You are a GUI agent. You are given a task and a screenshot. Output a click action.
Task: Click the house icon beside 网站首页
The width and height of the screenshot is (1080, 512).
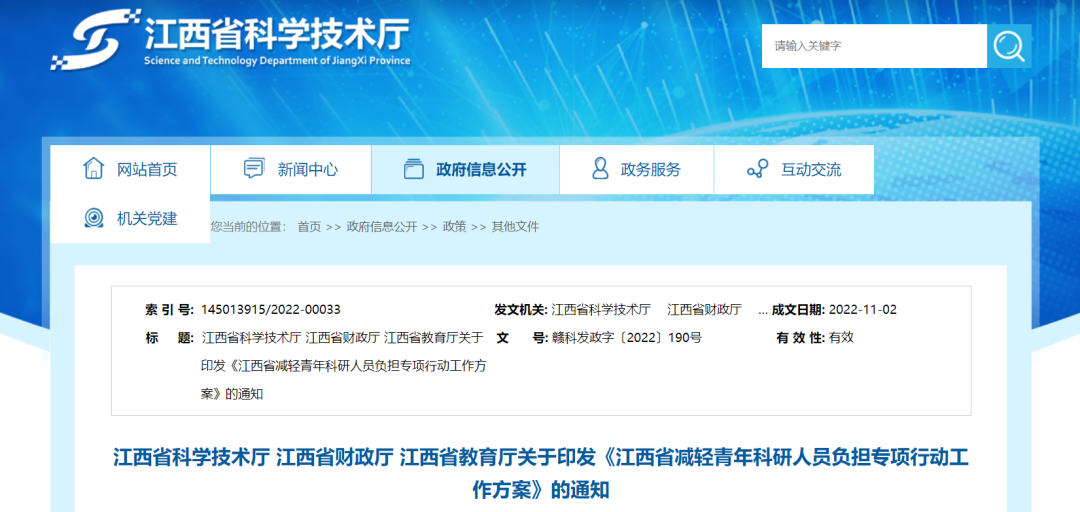point(93,169)
